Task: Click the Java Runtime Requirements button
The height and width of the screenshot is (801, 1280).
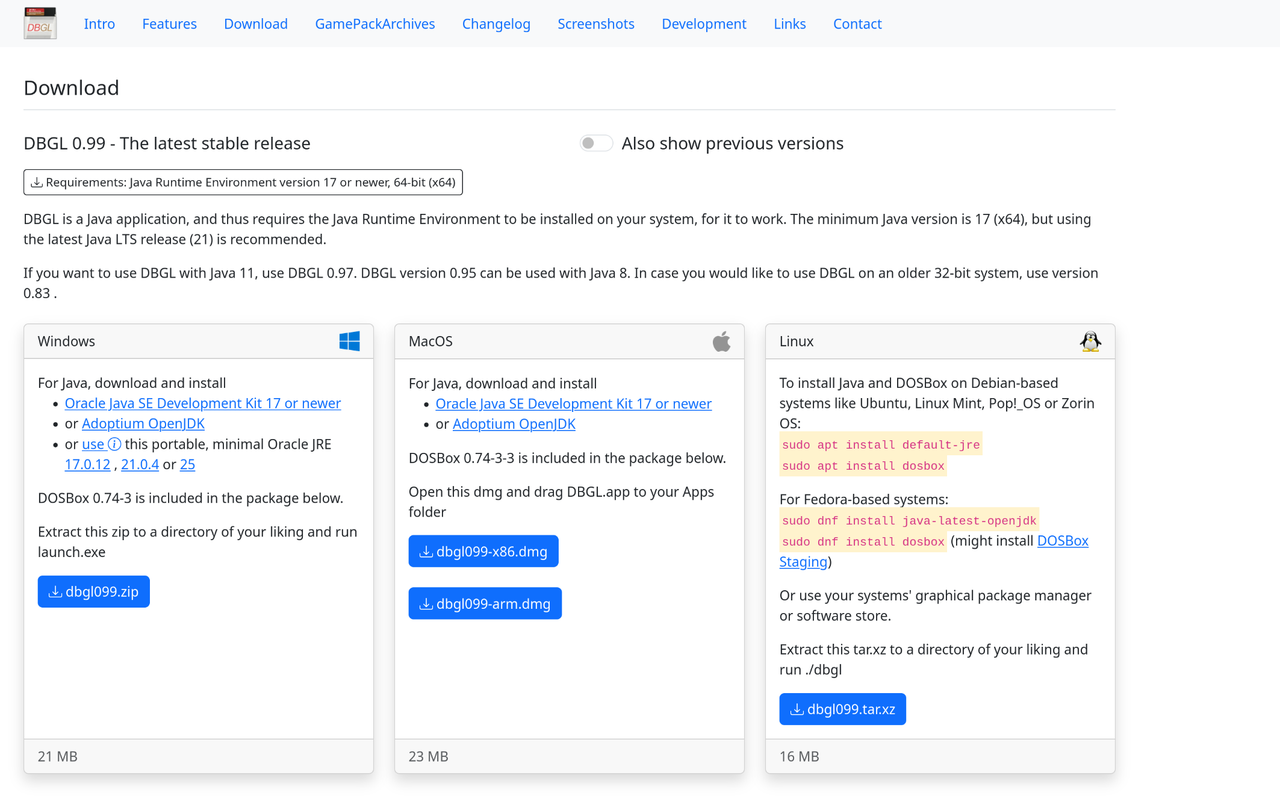Action: 243,182
